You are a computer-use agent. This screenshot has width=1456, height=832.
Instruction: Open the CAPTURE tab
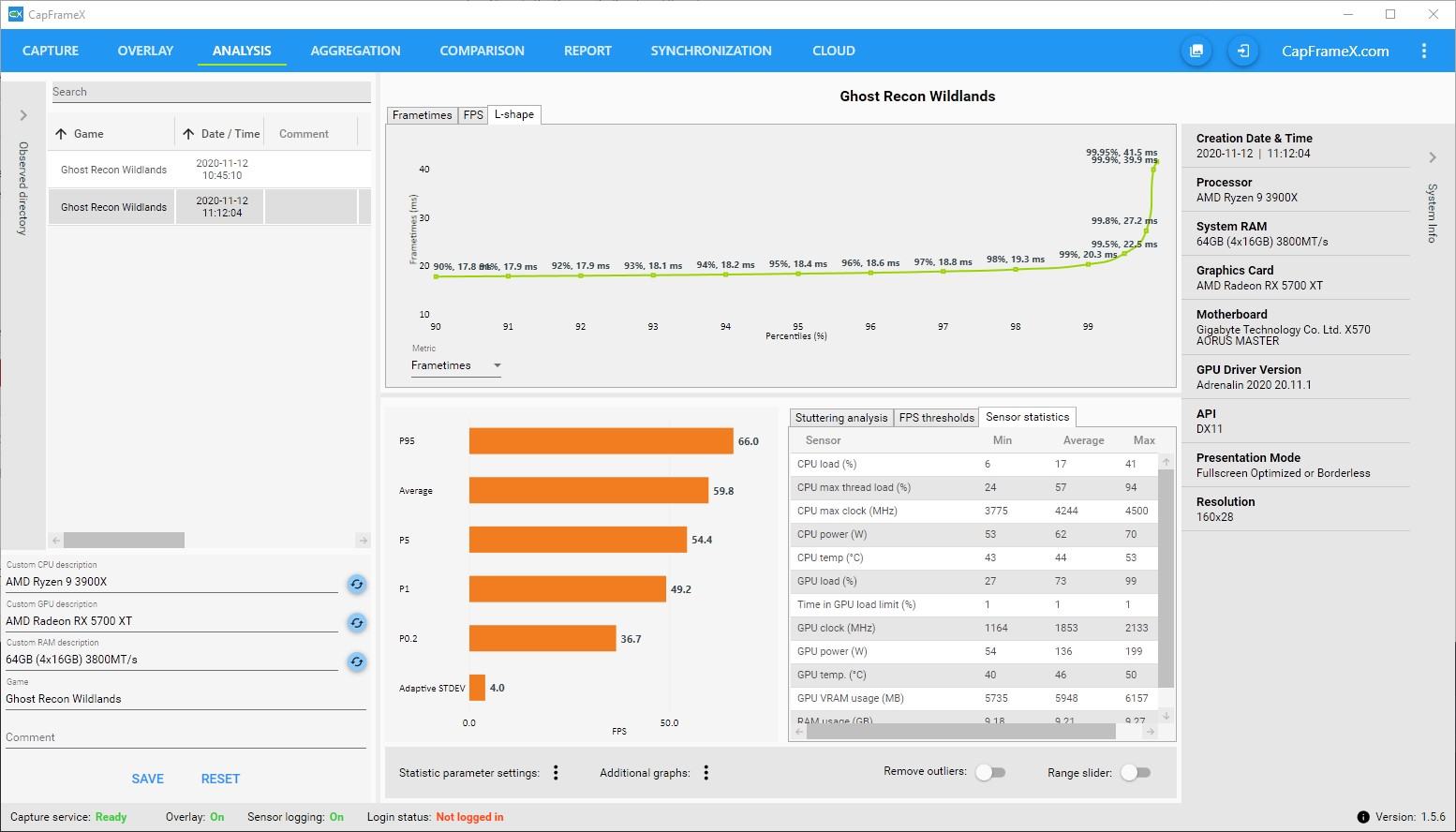pos(51,51)
